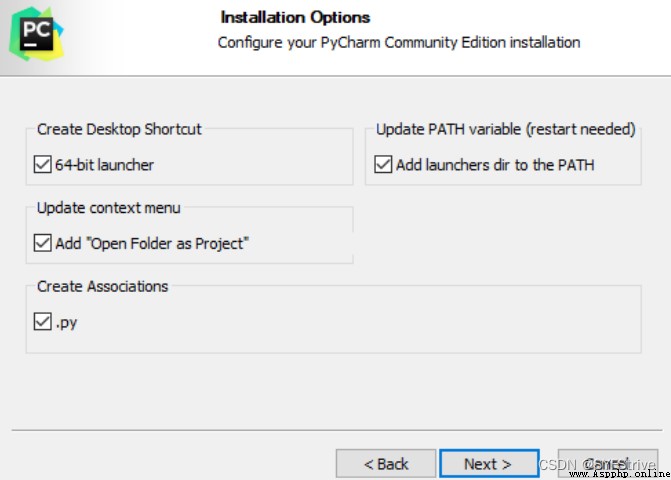Click the "Create Desktop Shortcut" group title
The image size is (671, 480).
[119, 129]
